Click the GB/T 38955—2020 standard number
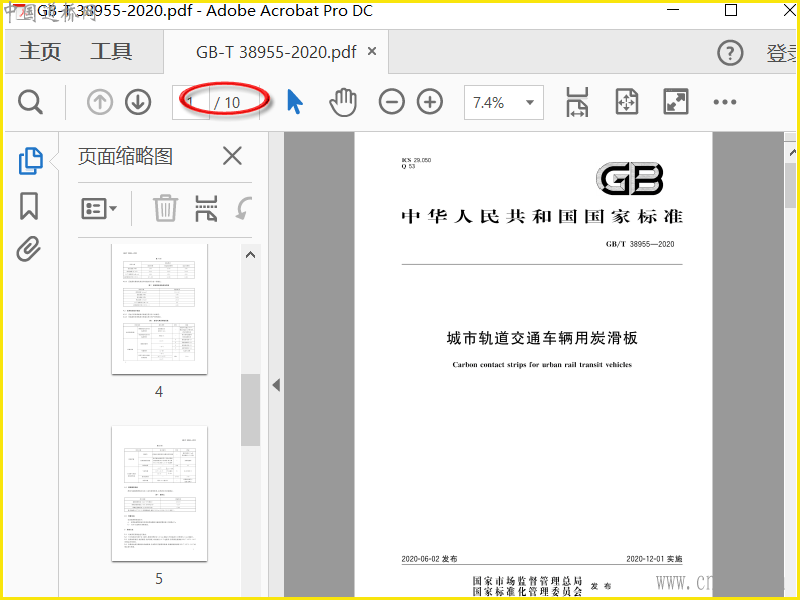800x600 pixels. [640, 244]
